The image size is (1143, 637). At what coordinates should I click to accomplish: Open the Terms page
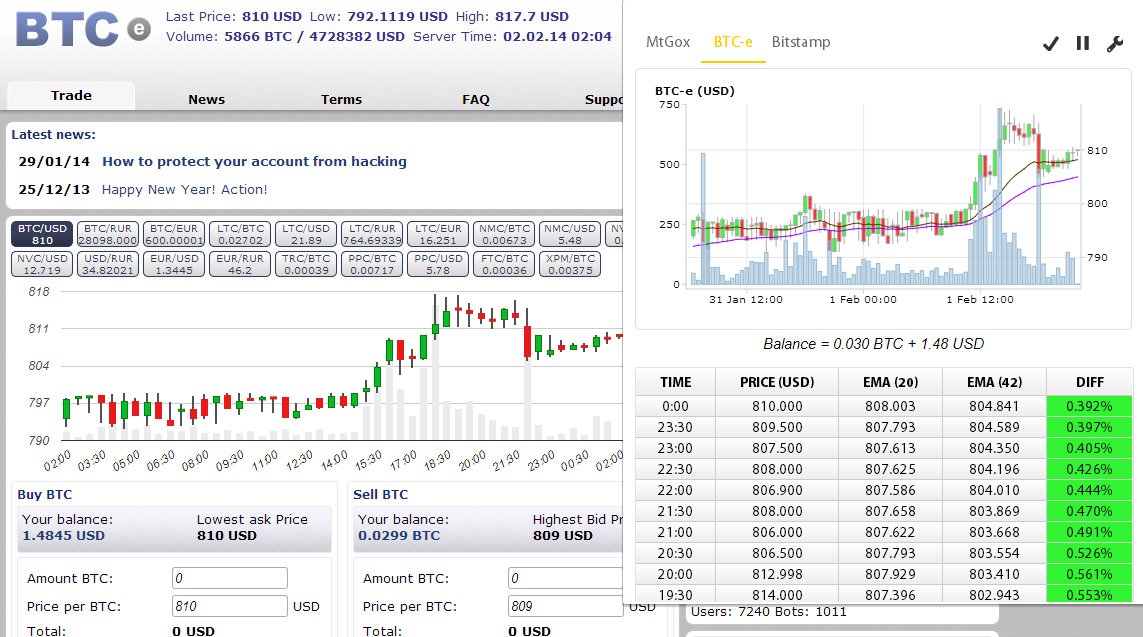341,99
